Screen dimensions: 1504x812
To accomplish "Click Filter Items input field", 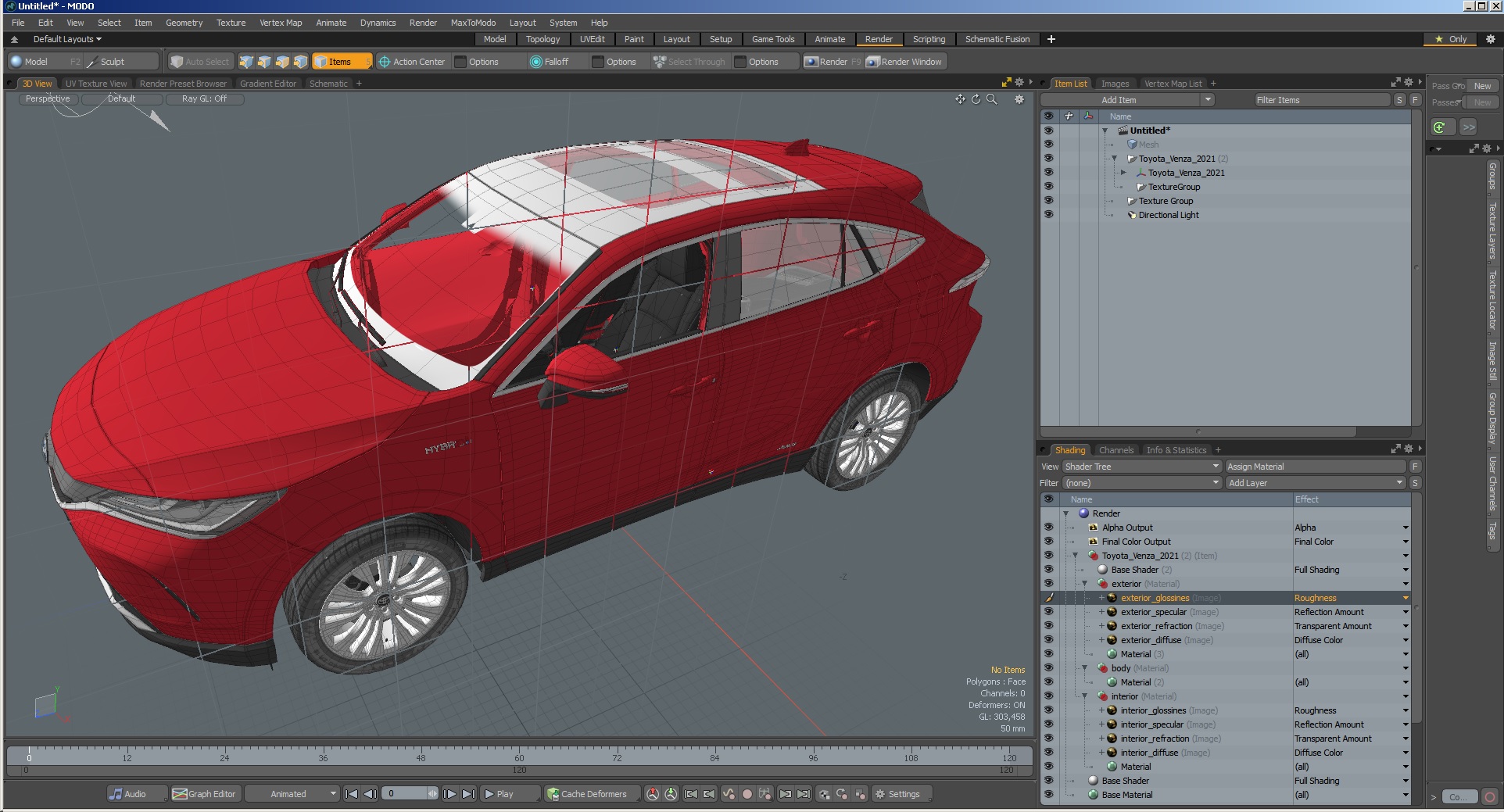I will pyautogui.click(x=1321, y=100).
